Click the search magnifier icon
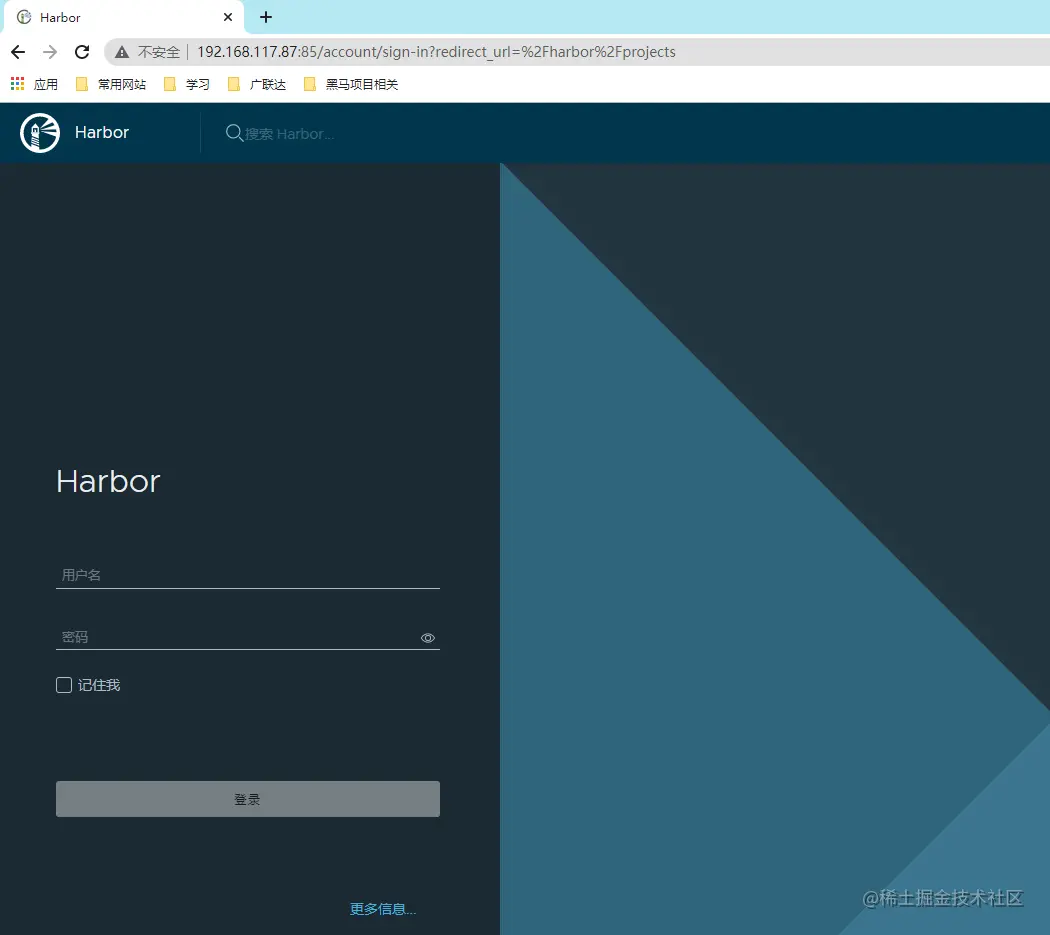1050x935 pixels. [234, 133]
